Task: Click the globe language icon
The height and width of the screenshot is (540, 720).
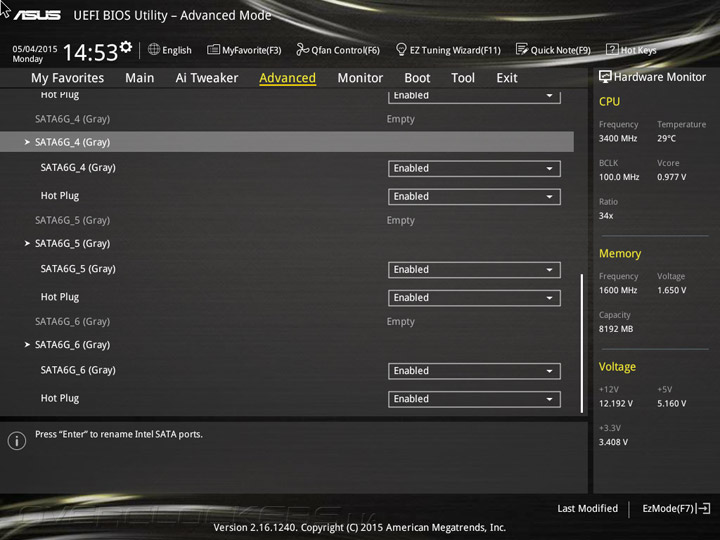Action: coord(154,49)
